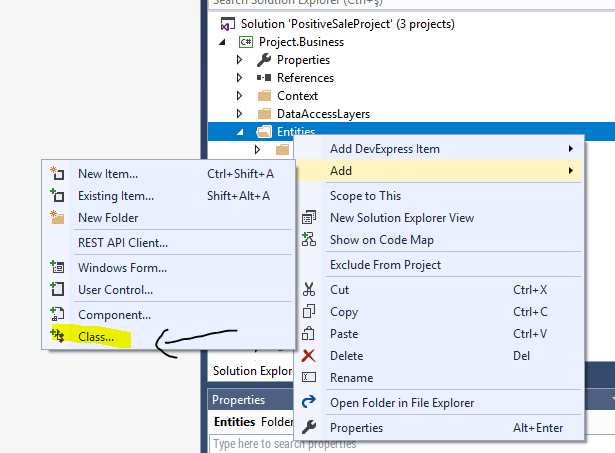
Task: Click the Solution icon for PositiveSaleProject
Action: [227, 24]
